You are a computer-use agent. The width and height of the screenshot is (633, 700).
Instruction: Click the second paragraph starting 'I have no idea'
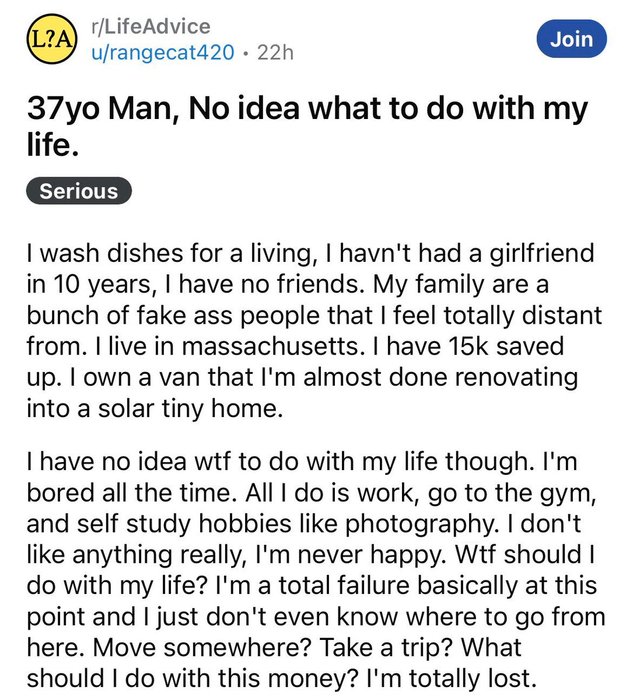316,569
